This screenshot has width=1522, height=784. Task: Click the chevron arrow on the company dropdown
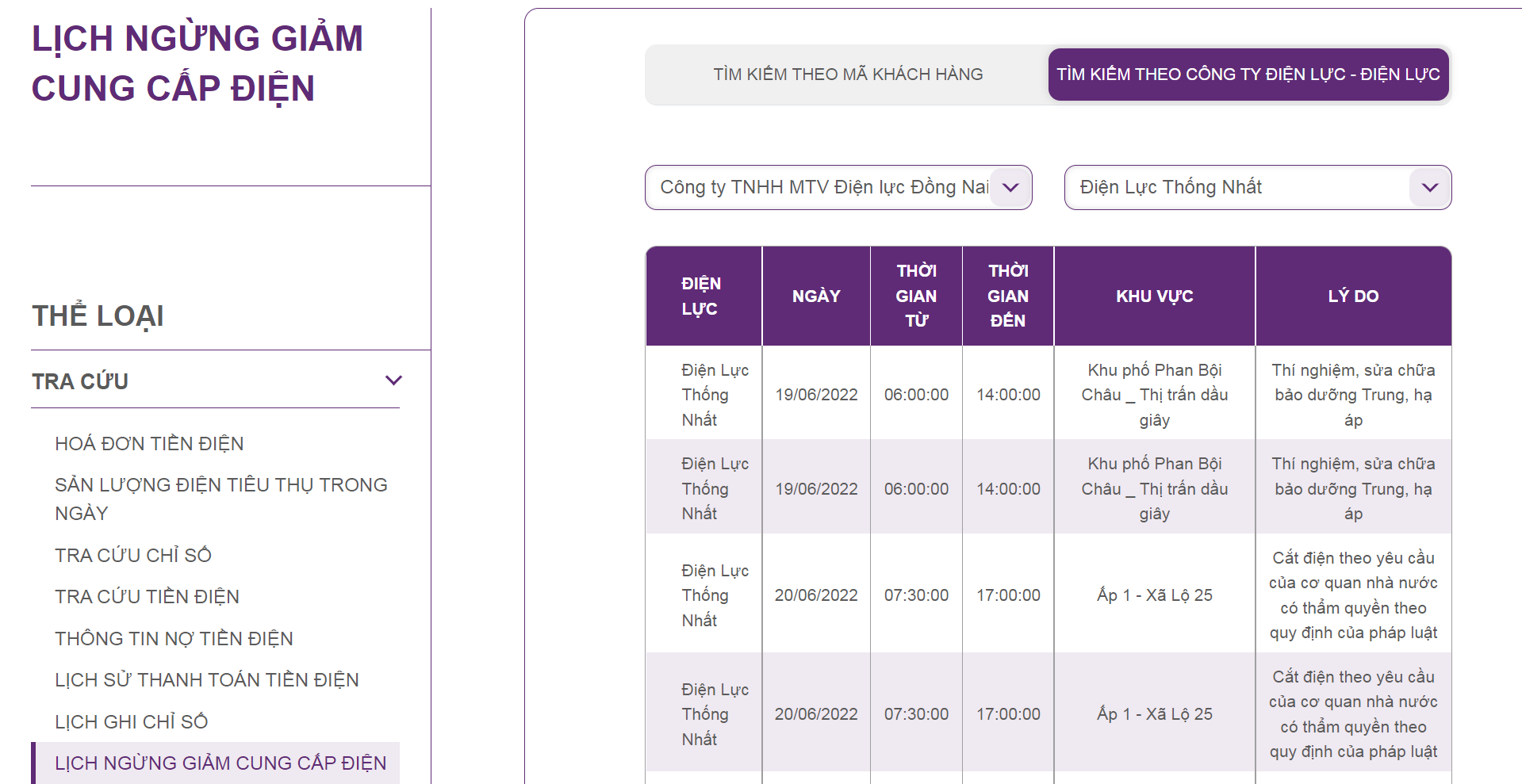[x=1010, y=188]
